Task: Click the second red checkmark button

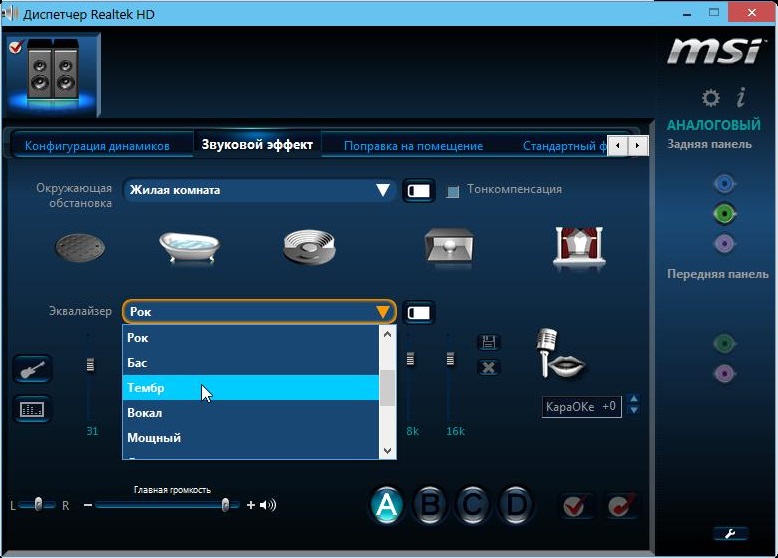Action: [x=621, y=506]
